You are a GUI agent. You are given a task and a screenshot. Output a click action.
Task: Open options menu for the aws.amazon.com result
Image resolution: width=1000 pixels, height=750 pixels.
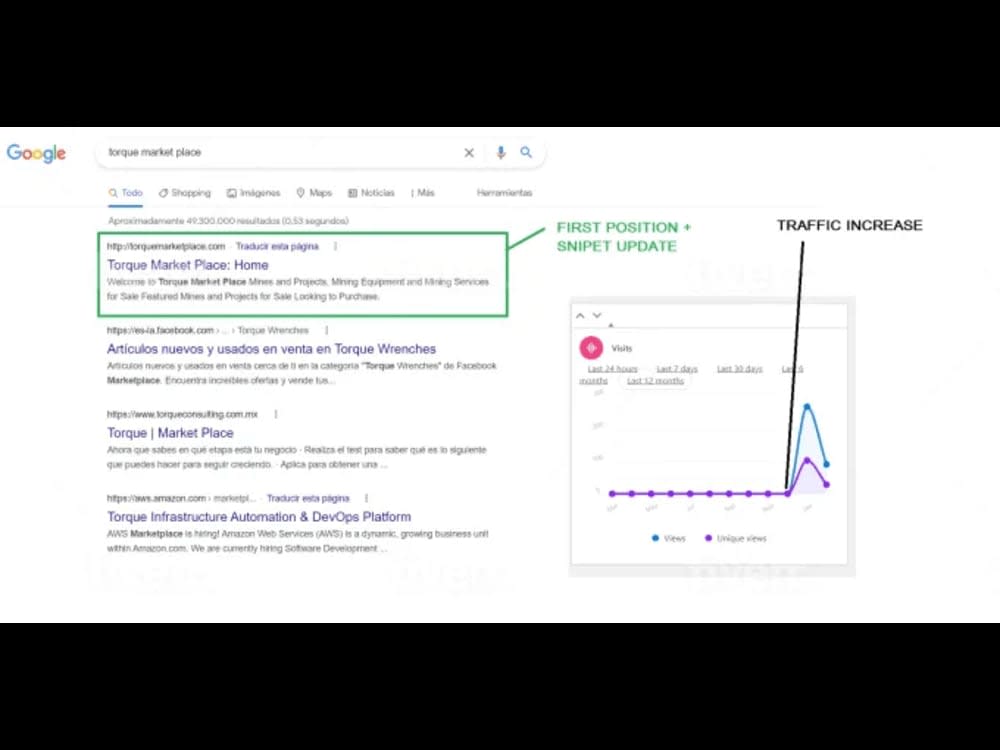pos(366,498)
